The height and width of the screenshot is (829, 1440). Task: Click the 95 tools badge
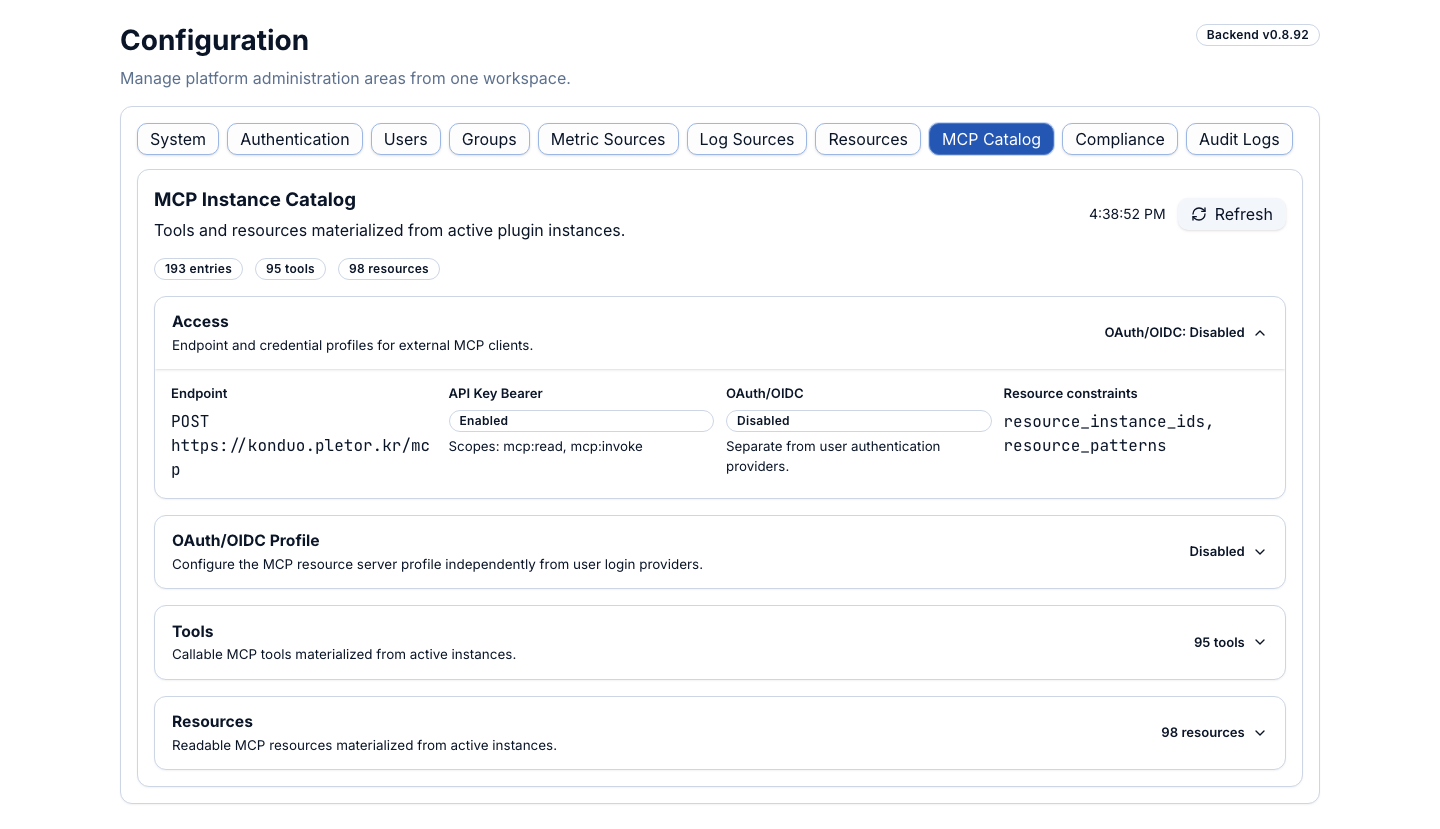click(290, 269)
